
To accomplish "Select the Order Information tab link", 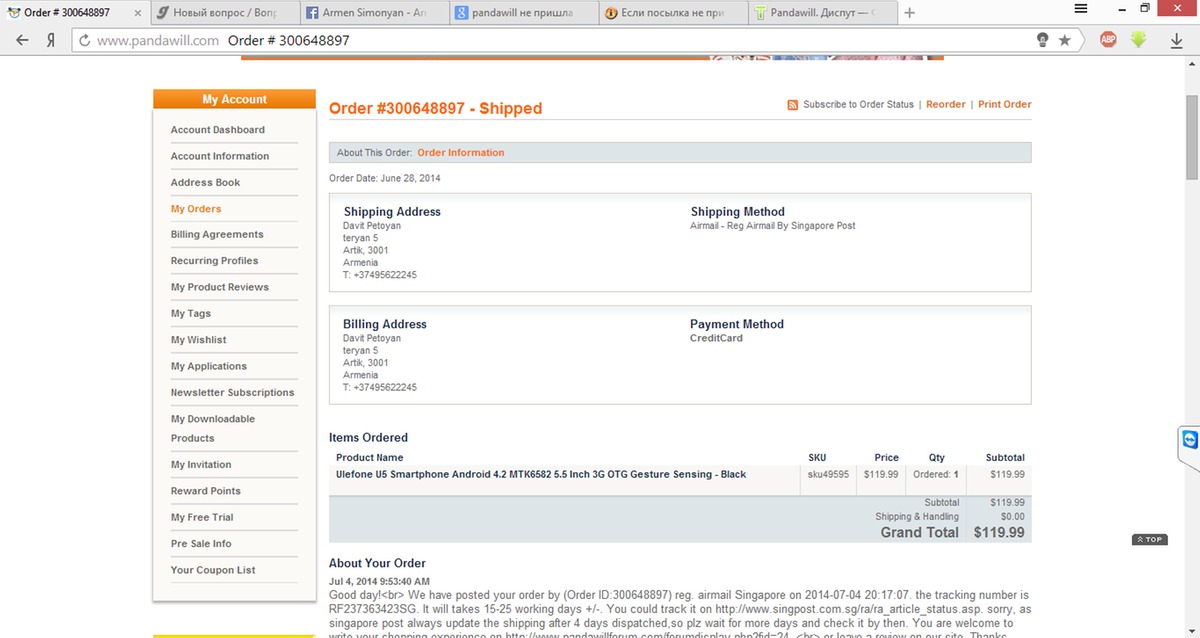I will tap(461, 153).
